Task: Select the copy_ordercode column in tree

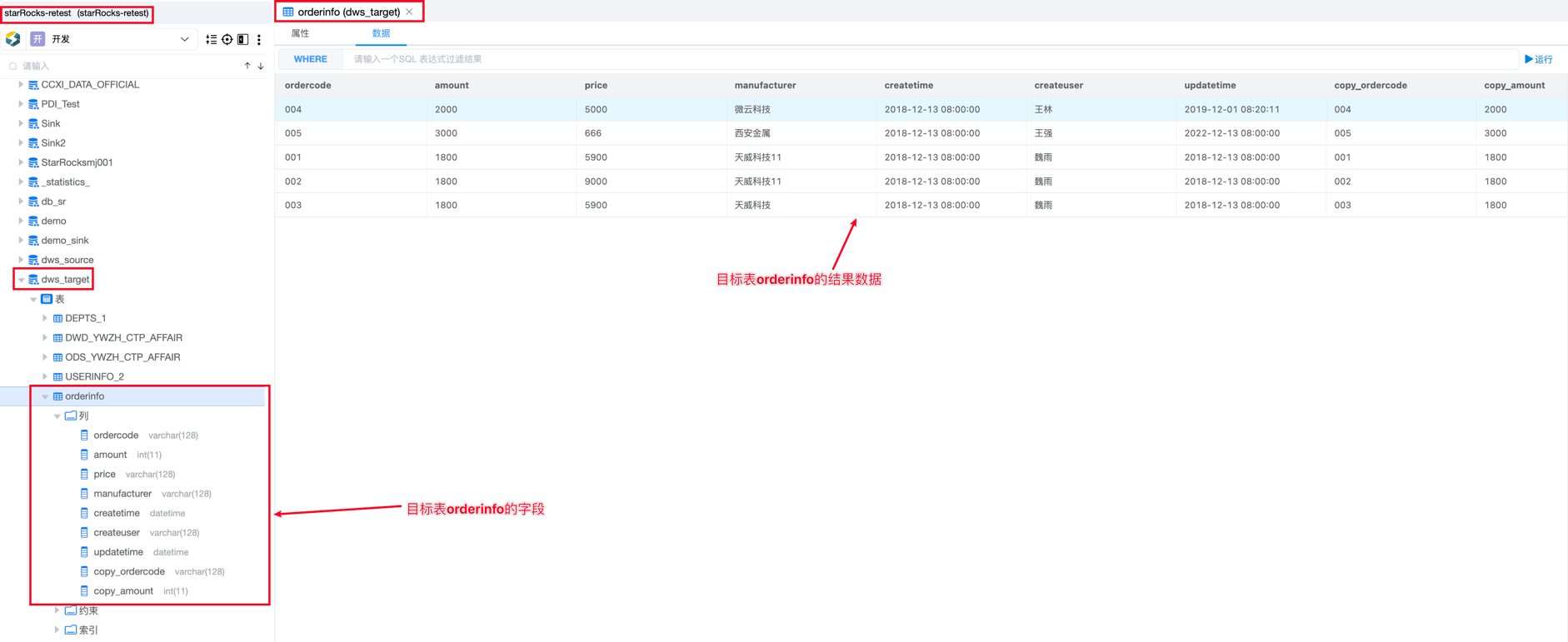Action: point(129,571)
